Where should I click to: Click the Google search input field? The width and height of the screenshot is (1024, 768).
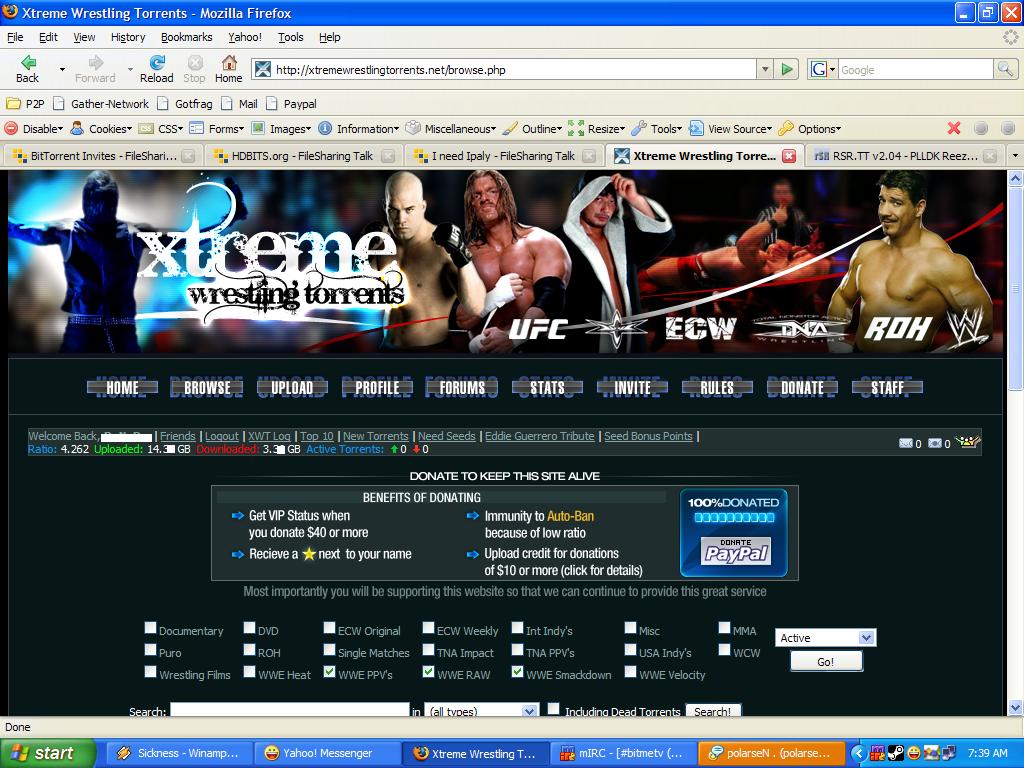(x=916, y=69)
